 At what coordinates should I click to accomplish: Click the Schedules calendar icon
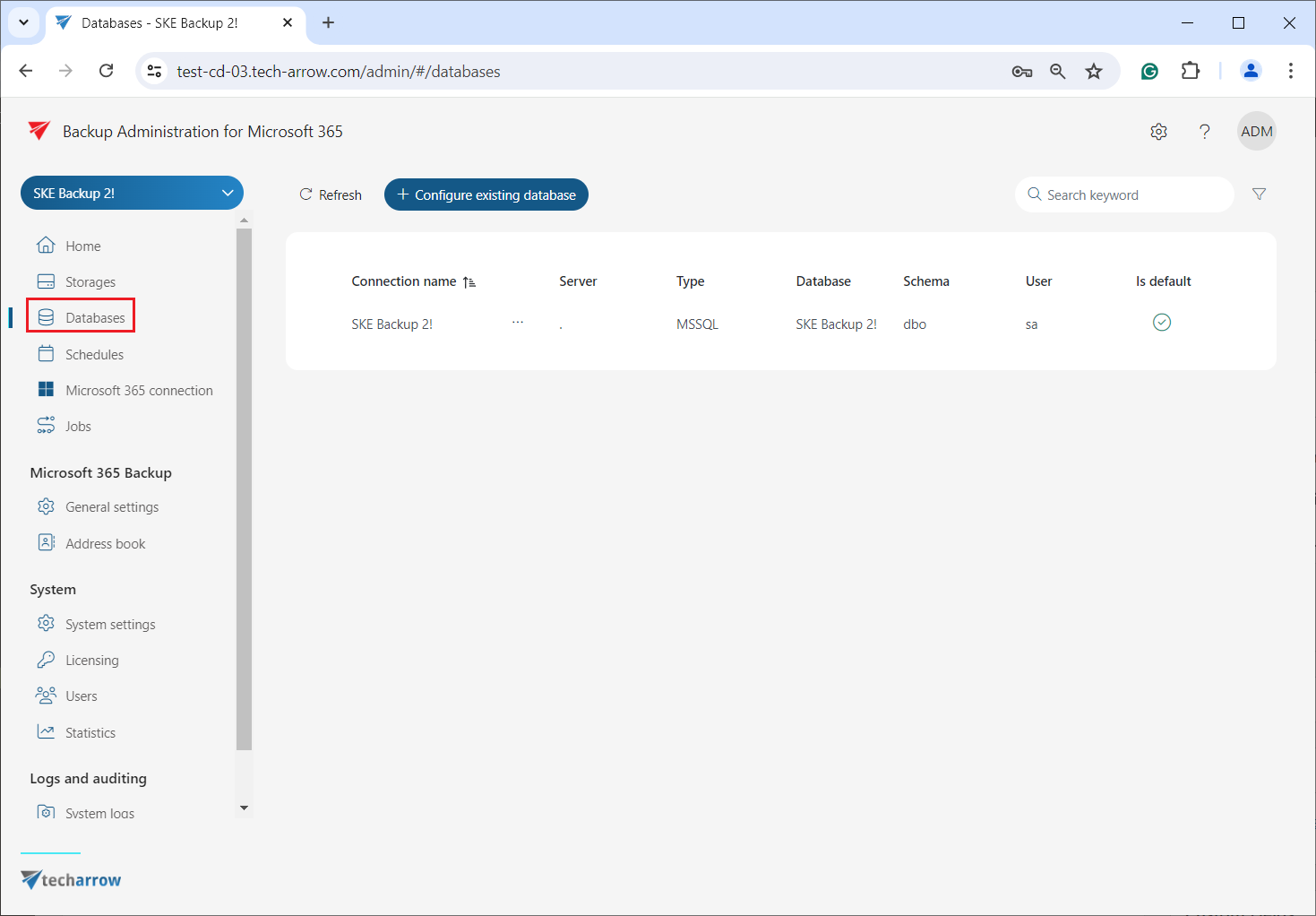(x=46, y=354)
